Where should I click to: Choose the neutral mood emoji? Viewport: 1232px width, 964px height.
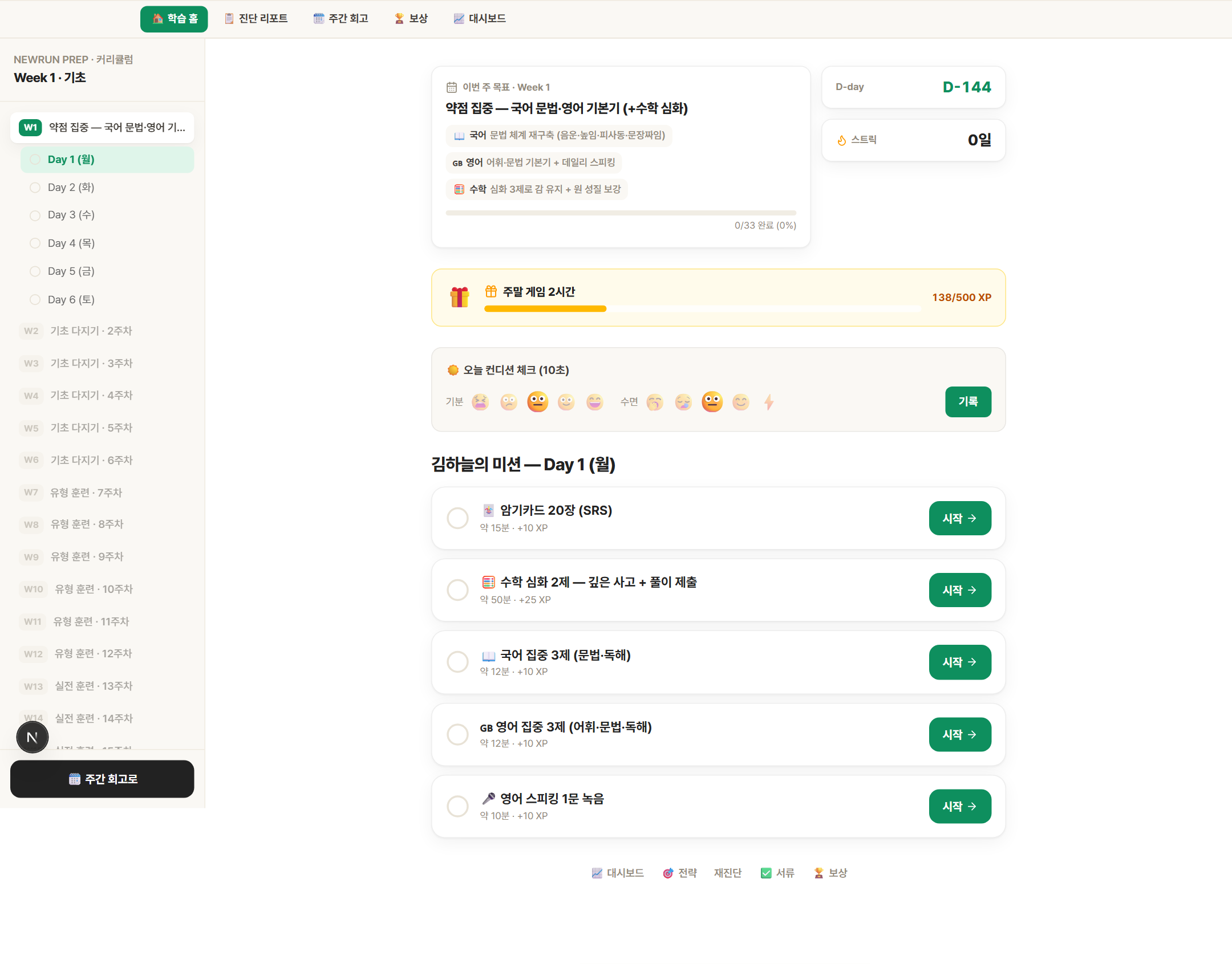tap(537, 402)
